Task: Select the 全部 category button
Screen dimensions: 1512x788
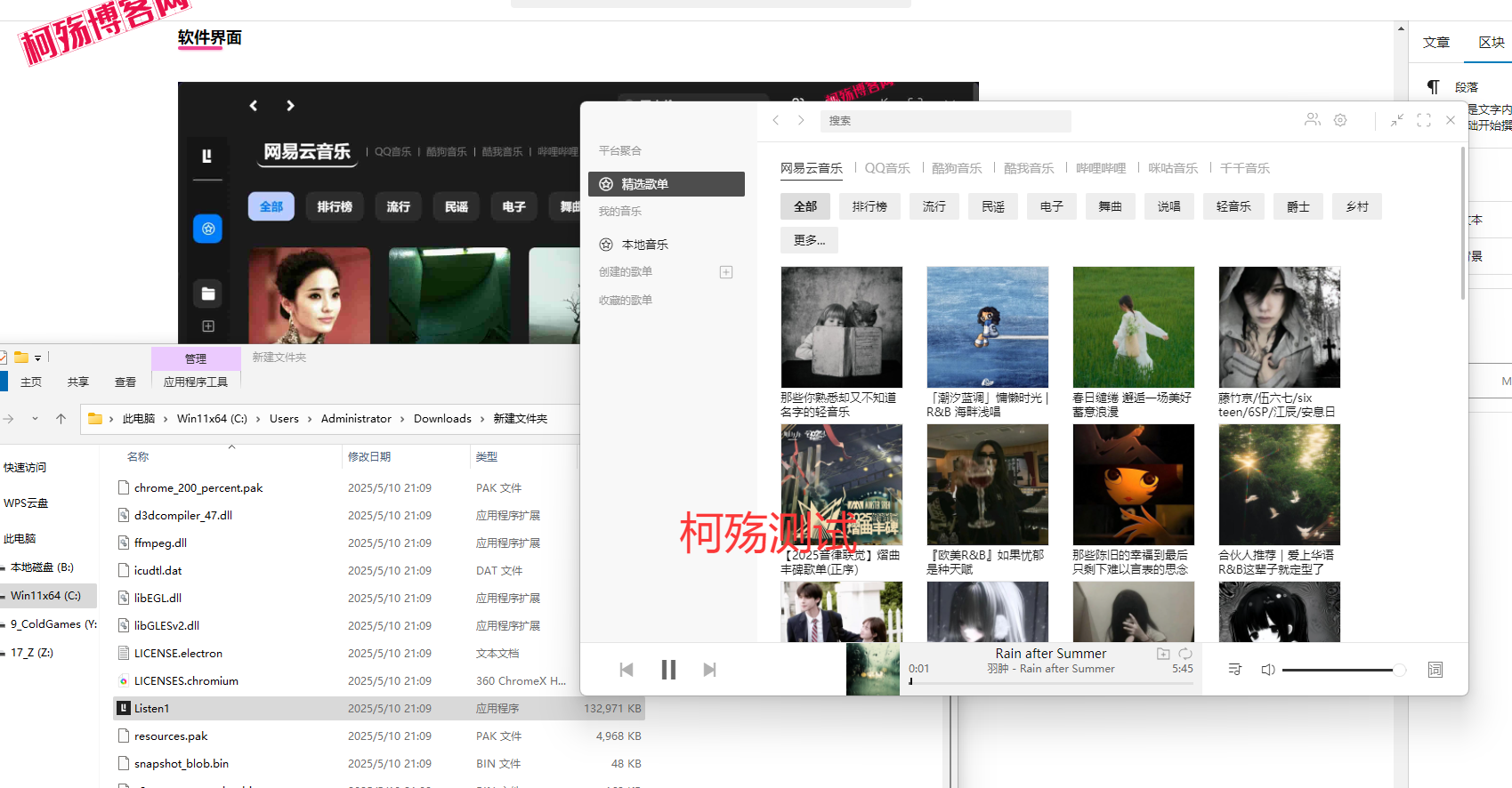Action: click(x=805, y=206)
